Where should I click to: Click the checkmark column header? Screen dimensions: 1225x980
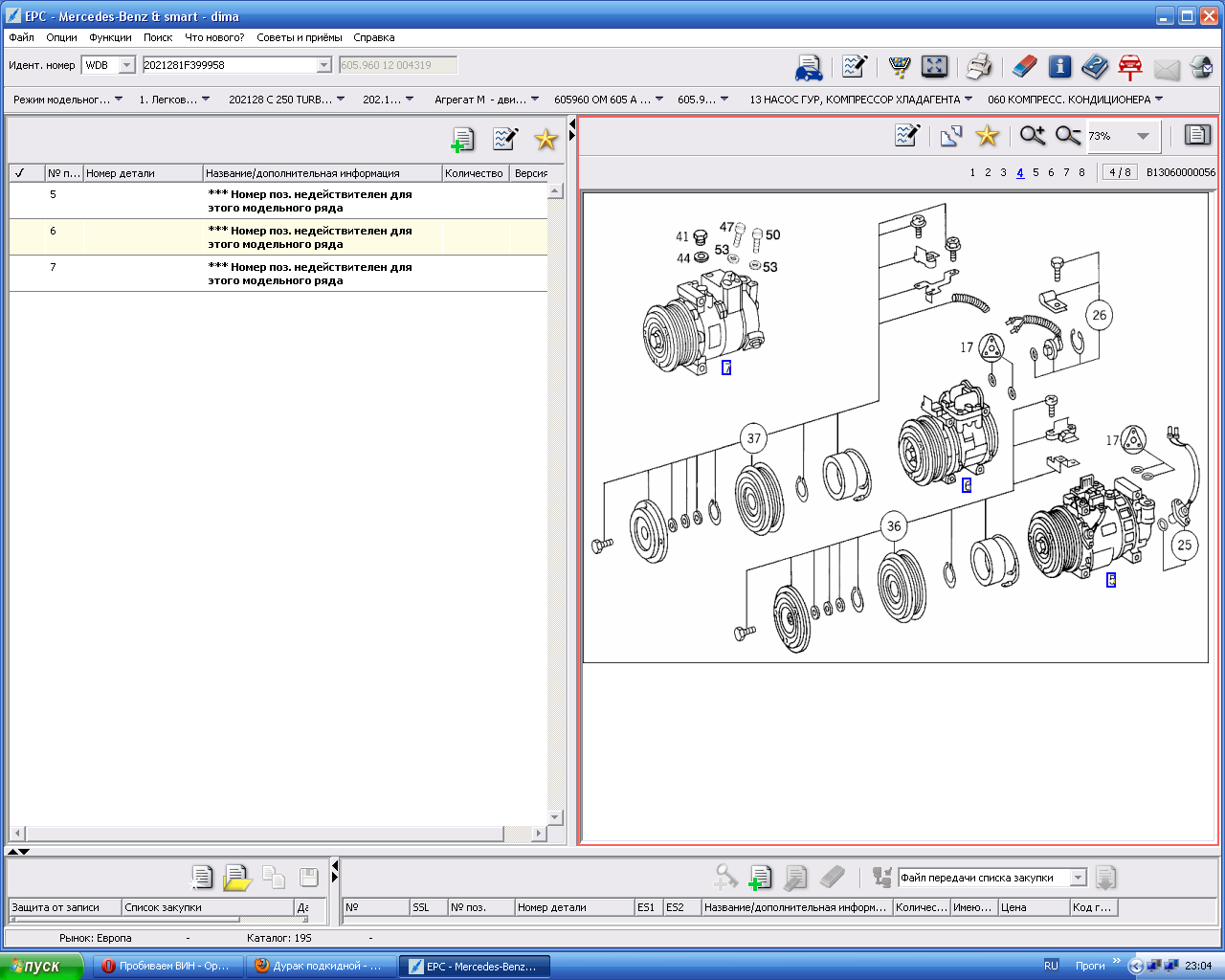[x=26, y=173]
